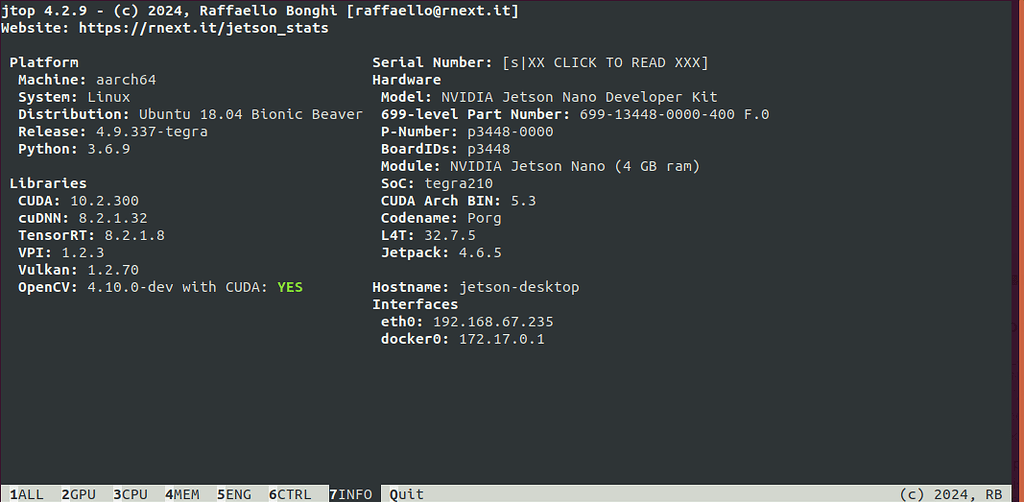Click the eth0 IP address value
The height and width of the screenshot is (502, 1024).
click(493, 322)
